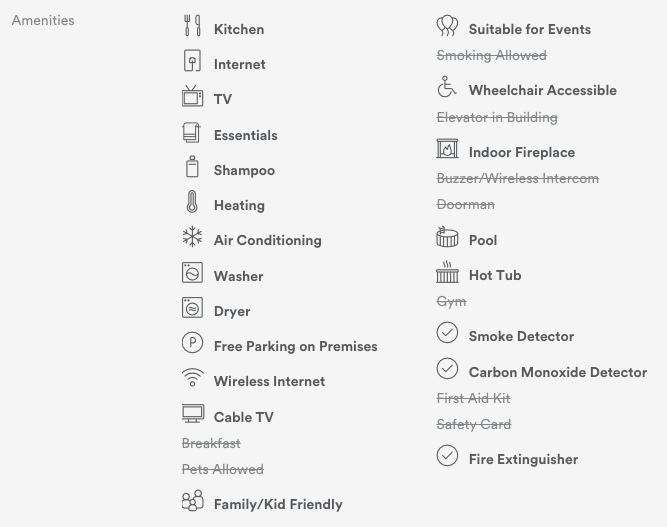667x527 pixels.
Task: Click the Indoor Fireplace icon
Action: (x=447, y=150)
